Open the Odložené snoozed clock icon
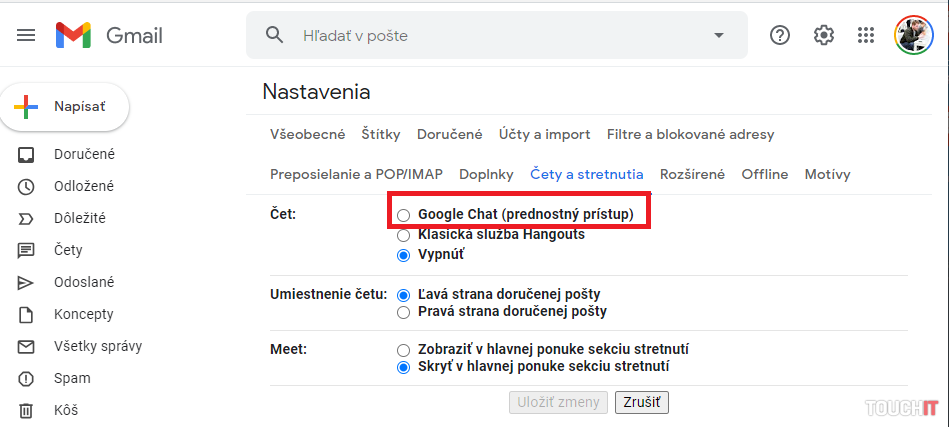The image size is (950, 427). (x=27, y=187)
